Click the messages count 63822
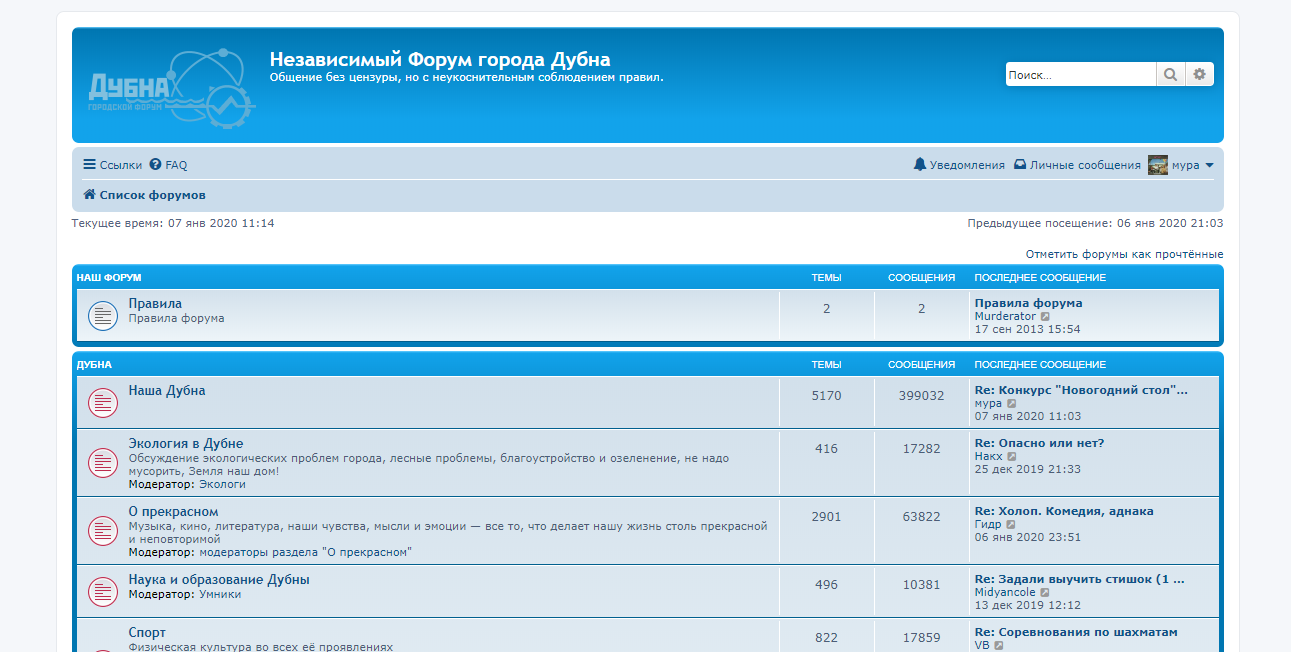This screenshot has width=1291, height=652. (x=921, y=517)
